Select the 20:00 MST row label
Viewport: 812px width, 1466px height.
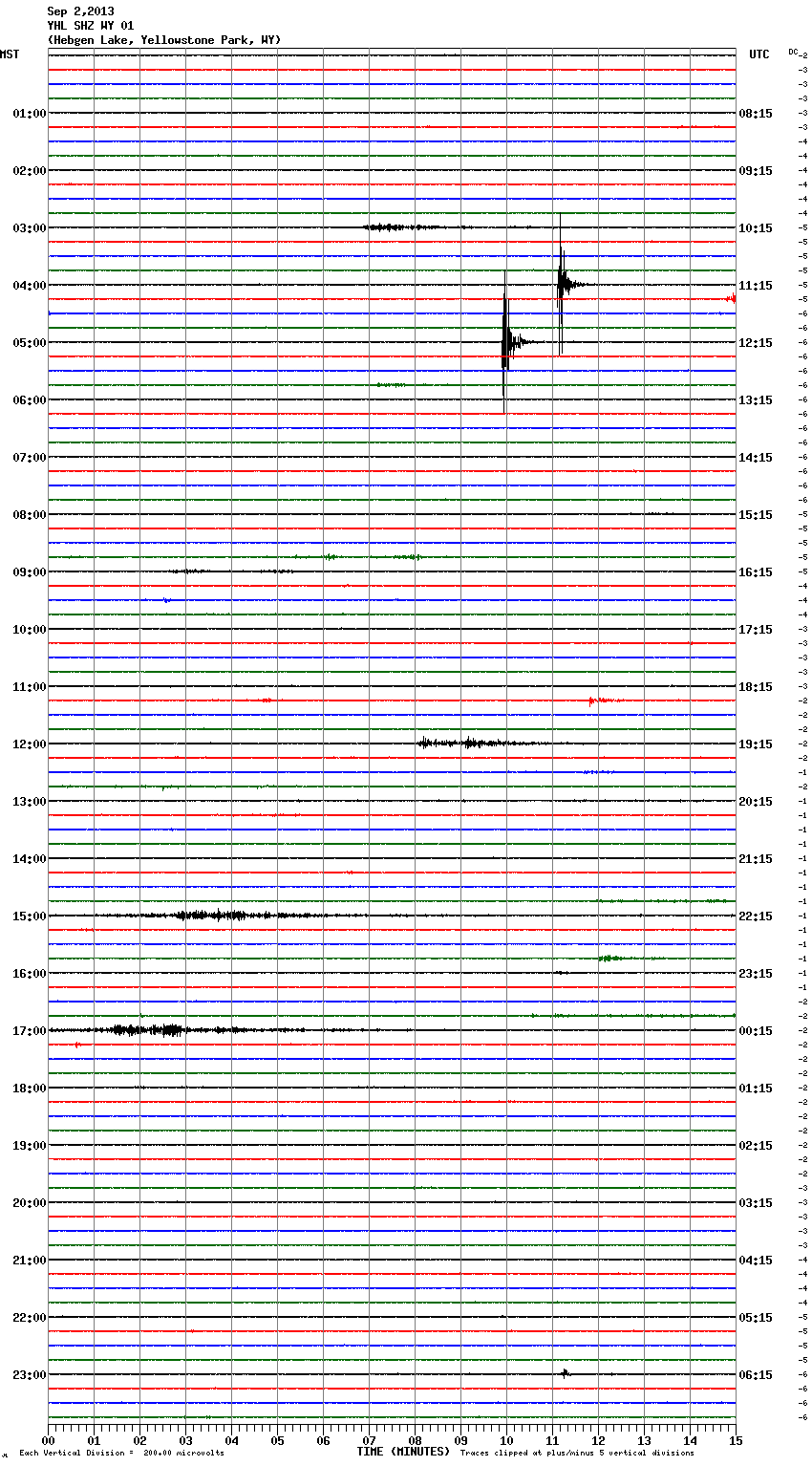coord(30,1203)
